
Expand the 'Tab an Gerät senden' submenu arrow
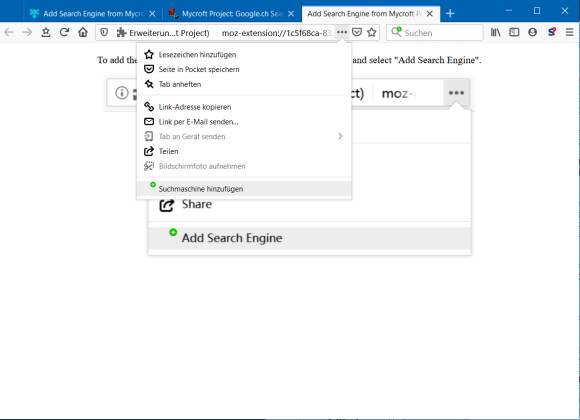pyautogui.click(x=340, y=136)
